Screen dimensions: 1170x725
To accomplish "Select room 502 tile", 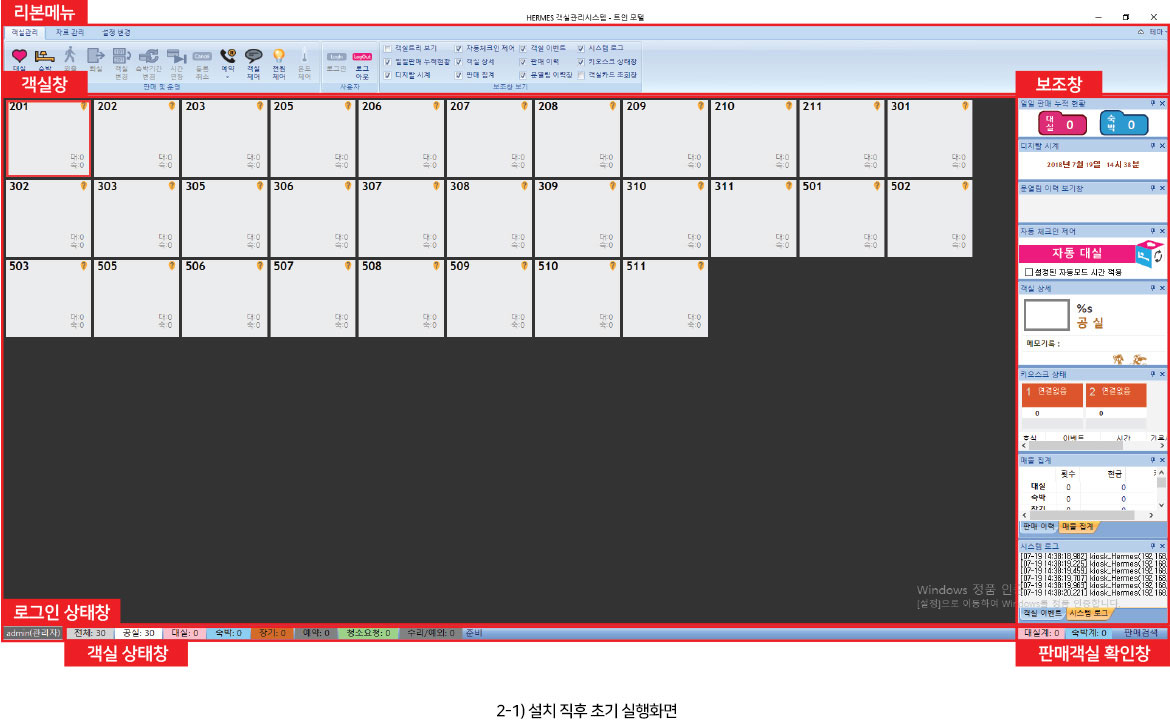I will click(x=930, y=218).
